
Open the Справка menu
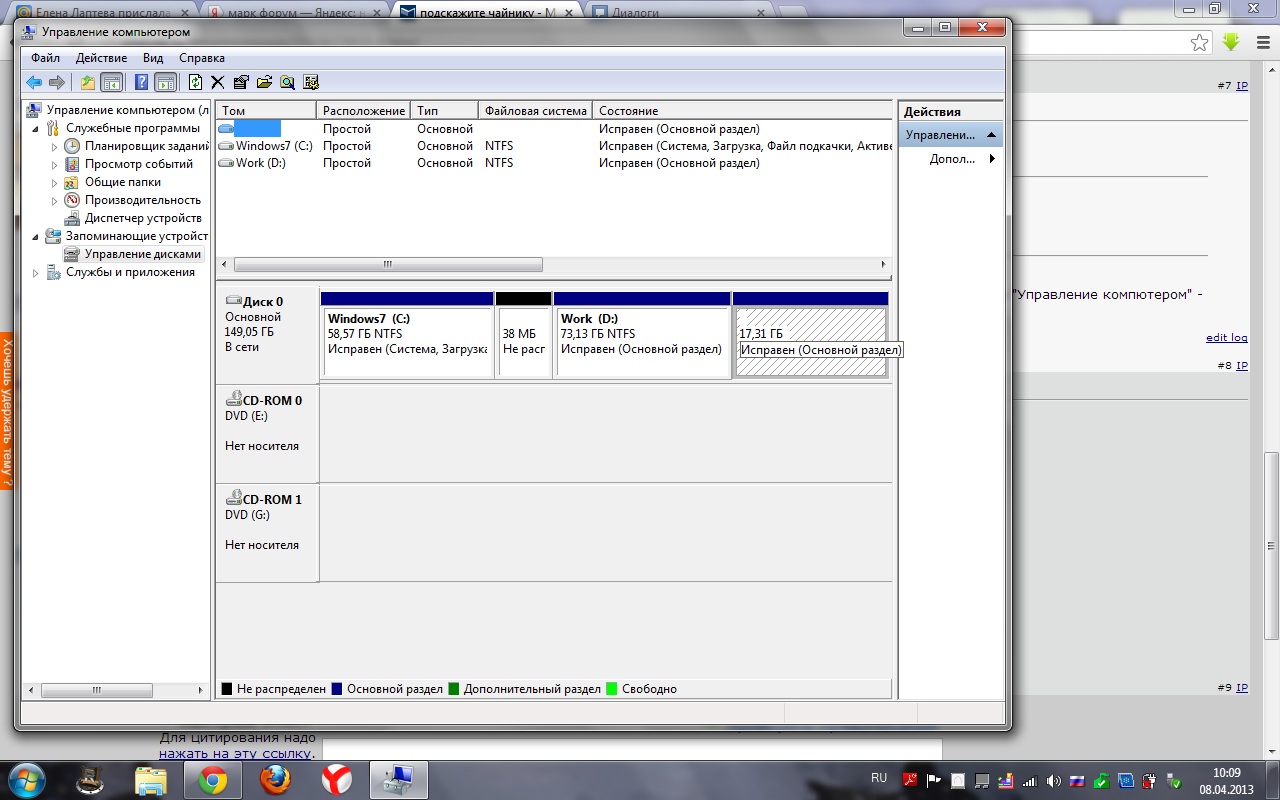coord(201,58)
